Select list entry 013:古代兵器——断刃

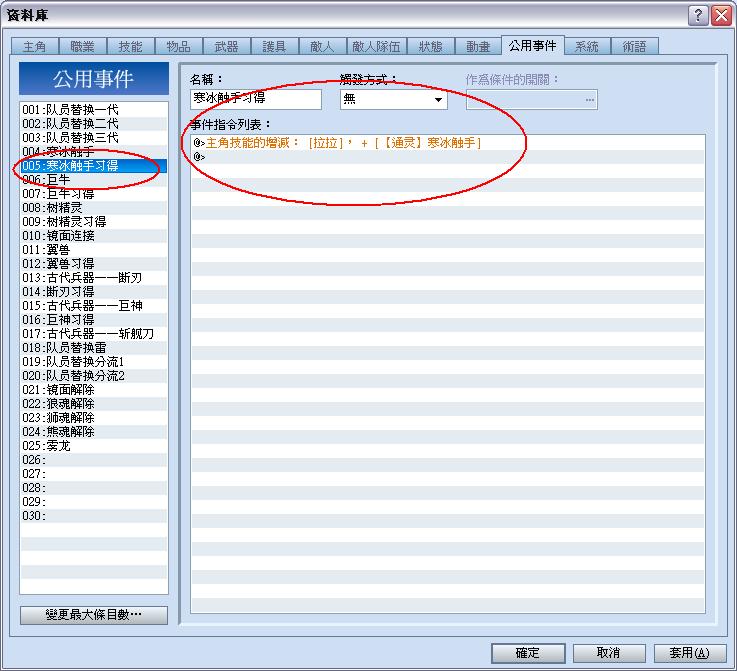click(x=94, y=278)
